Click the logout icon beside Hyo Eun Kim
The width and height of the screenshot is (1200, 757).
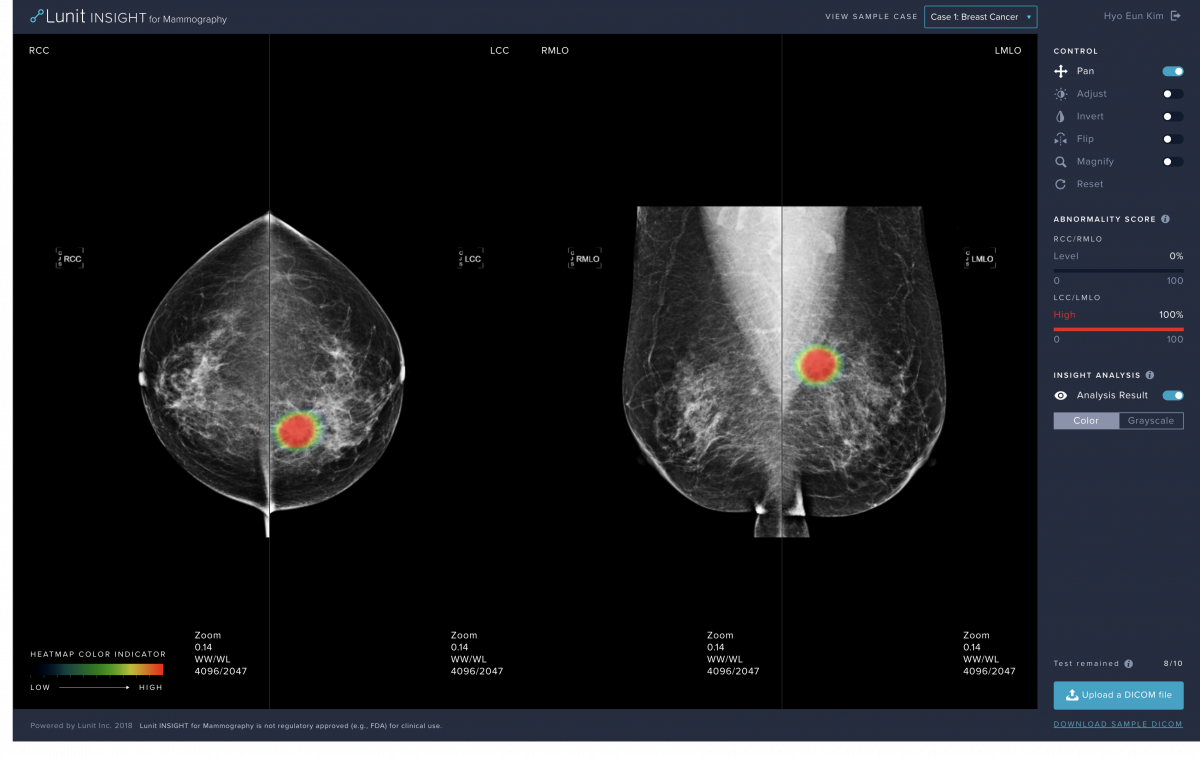pos(1176,16)
